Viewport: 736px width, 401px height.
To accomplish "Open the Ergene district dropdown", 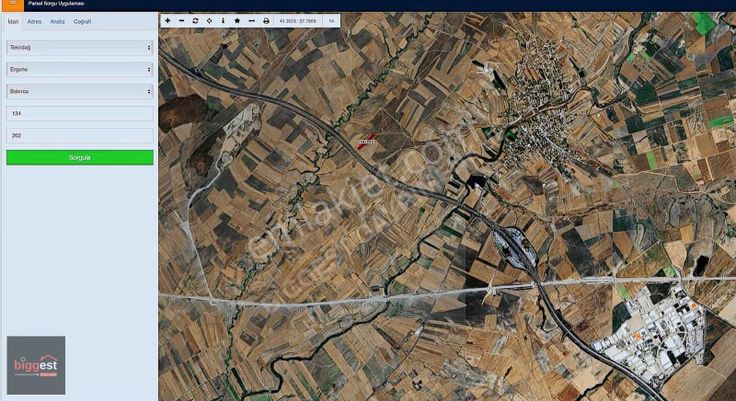I will click(x=80, y=69).
